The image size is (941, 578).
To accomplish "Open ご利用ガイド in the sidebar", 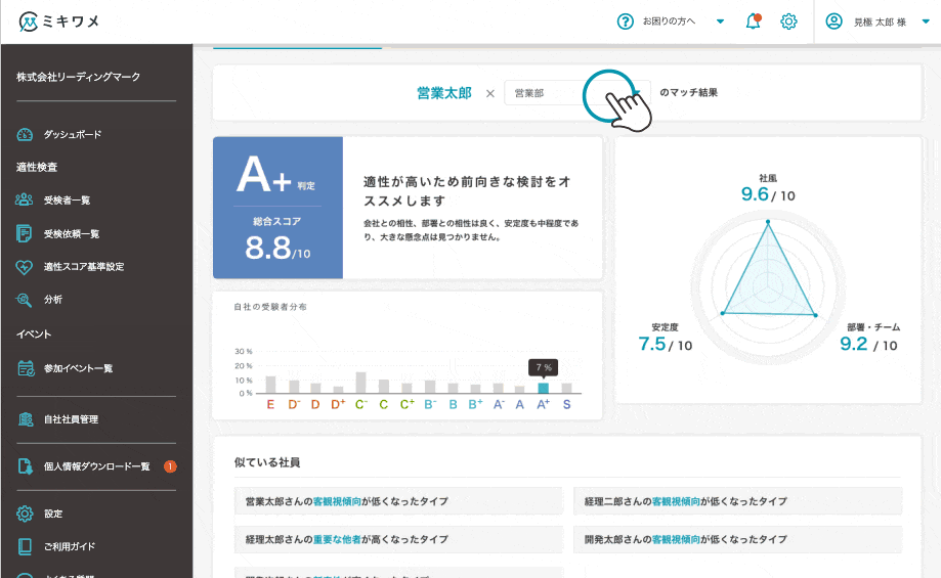I will click(x=70, y=547).
